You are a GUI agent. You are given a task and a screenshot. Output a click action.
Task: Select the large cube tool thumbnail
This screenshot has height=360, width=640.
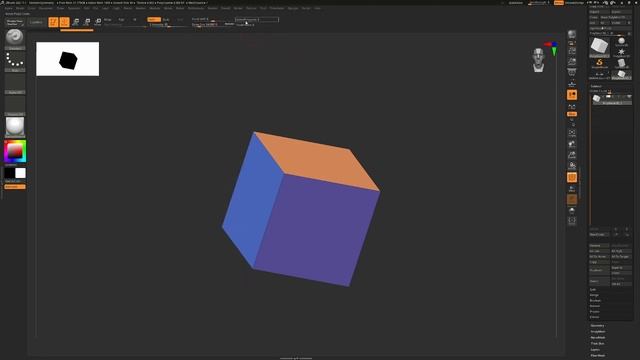click(x=599, y=47)
